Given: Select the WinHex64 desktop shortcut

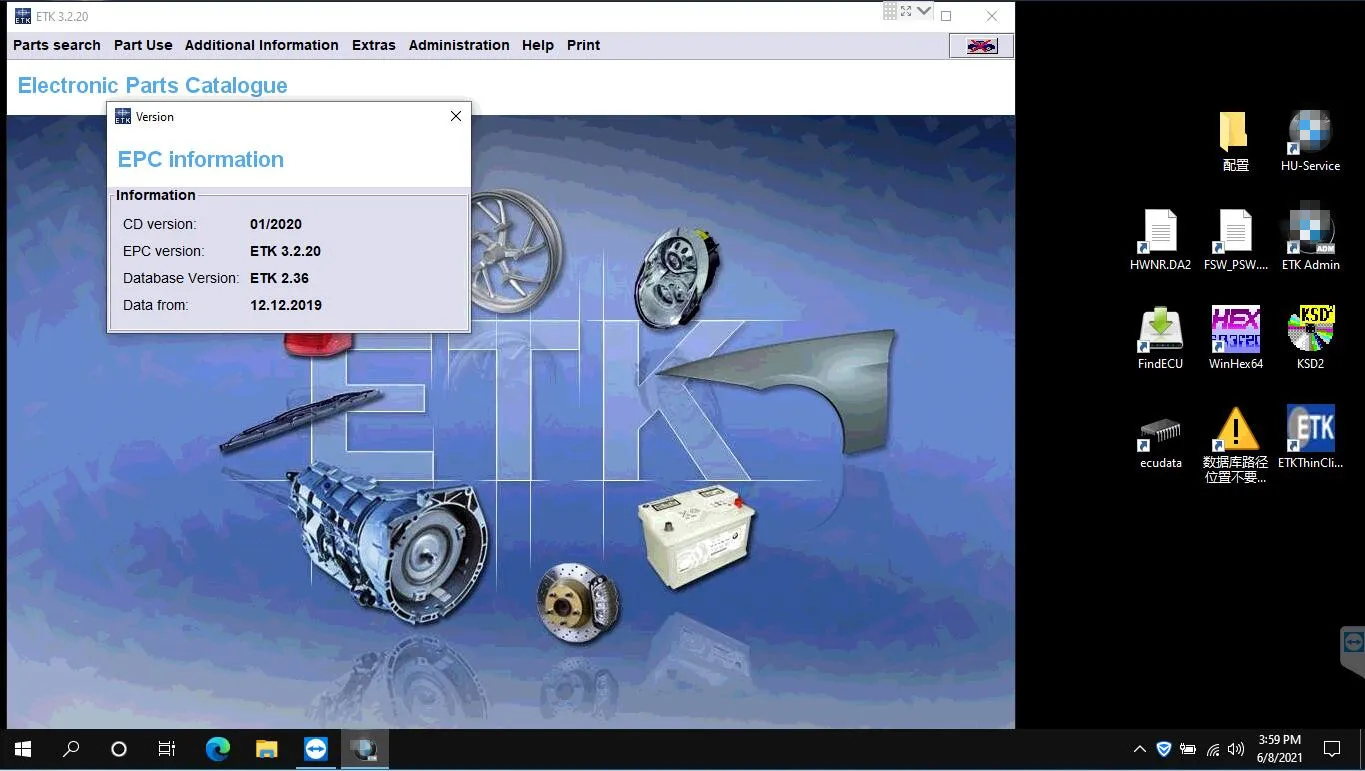Looking at the screenshot, I should [x=1235, y=339].
